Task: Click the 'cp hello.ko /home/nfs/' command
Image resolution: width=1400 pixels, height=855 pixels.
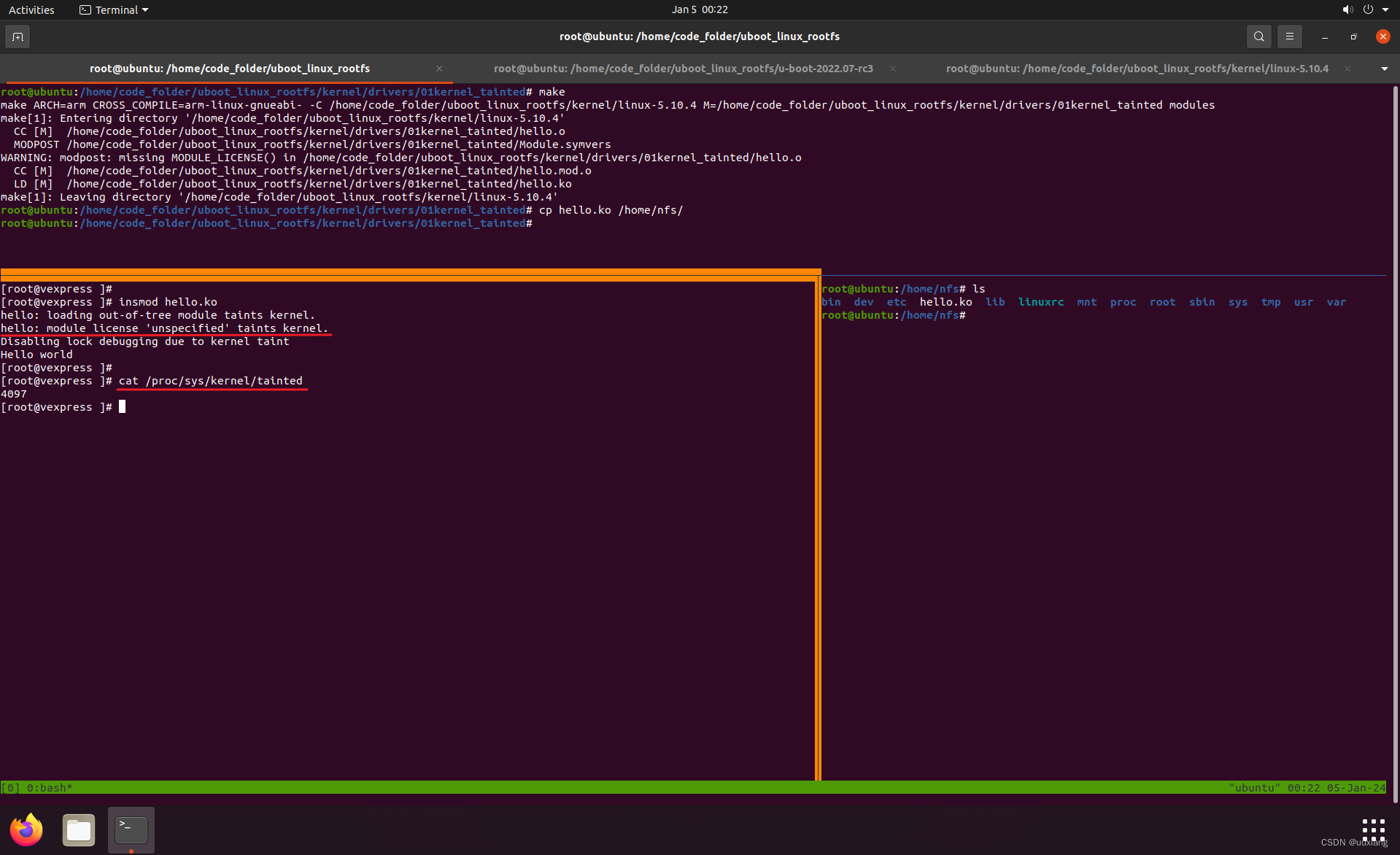Action: coord(611,210)
